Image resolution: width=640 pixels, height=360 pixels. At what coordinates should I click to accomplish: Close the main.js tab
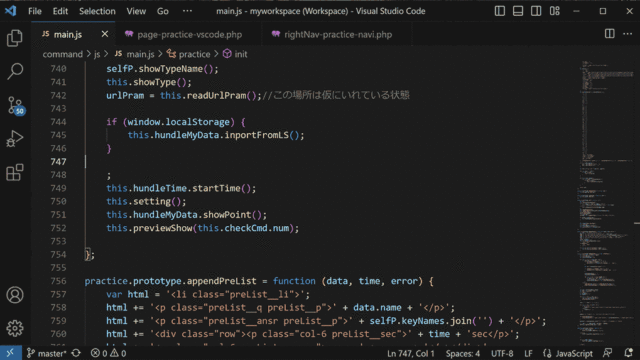pos(105,34)
